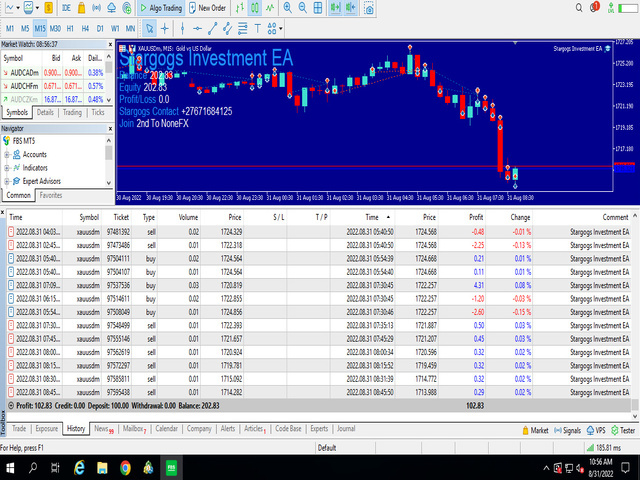Screen dimensions: 640x480
Task: Open the Exposure tab
Action: (x=47, y=429)
